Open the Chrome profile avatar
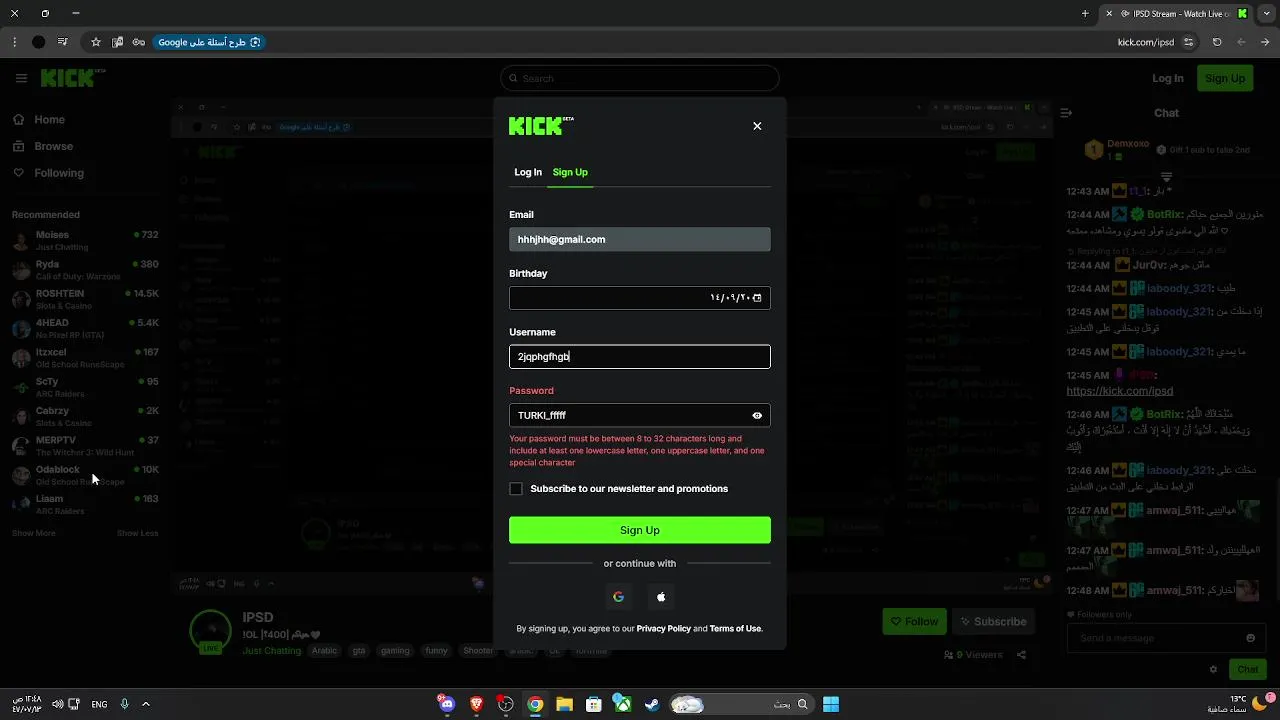Image resolution: width=1280 pixels, height=720 pixels. [38, 42]
